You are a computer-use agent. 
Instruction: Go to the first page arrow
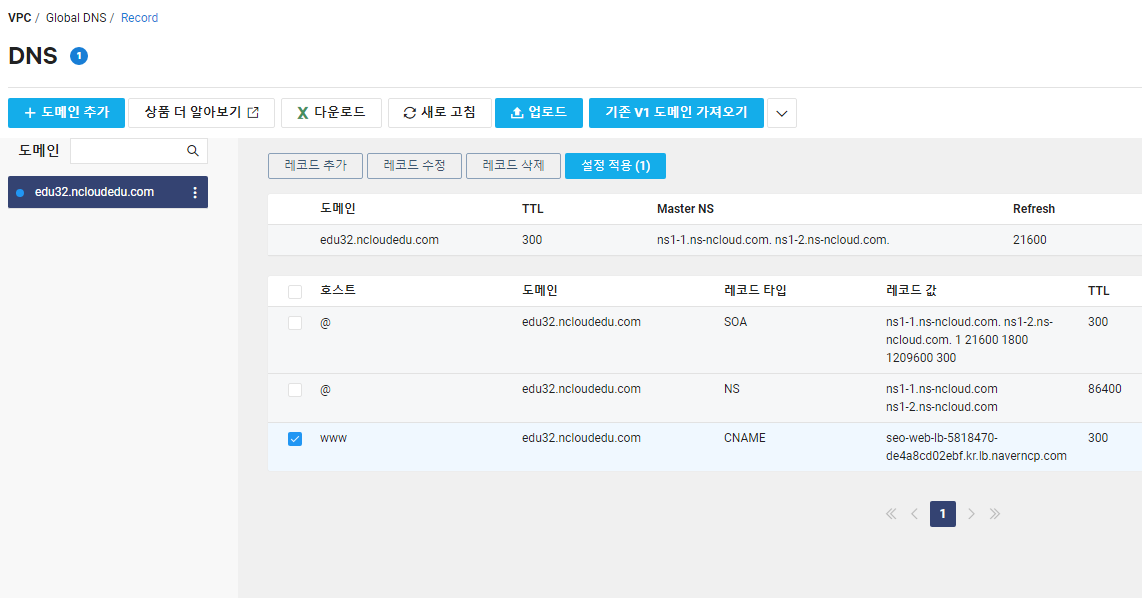pyautogui.click(x=891, y=514)
